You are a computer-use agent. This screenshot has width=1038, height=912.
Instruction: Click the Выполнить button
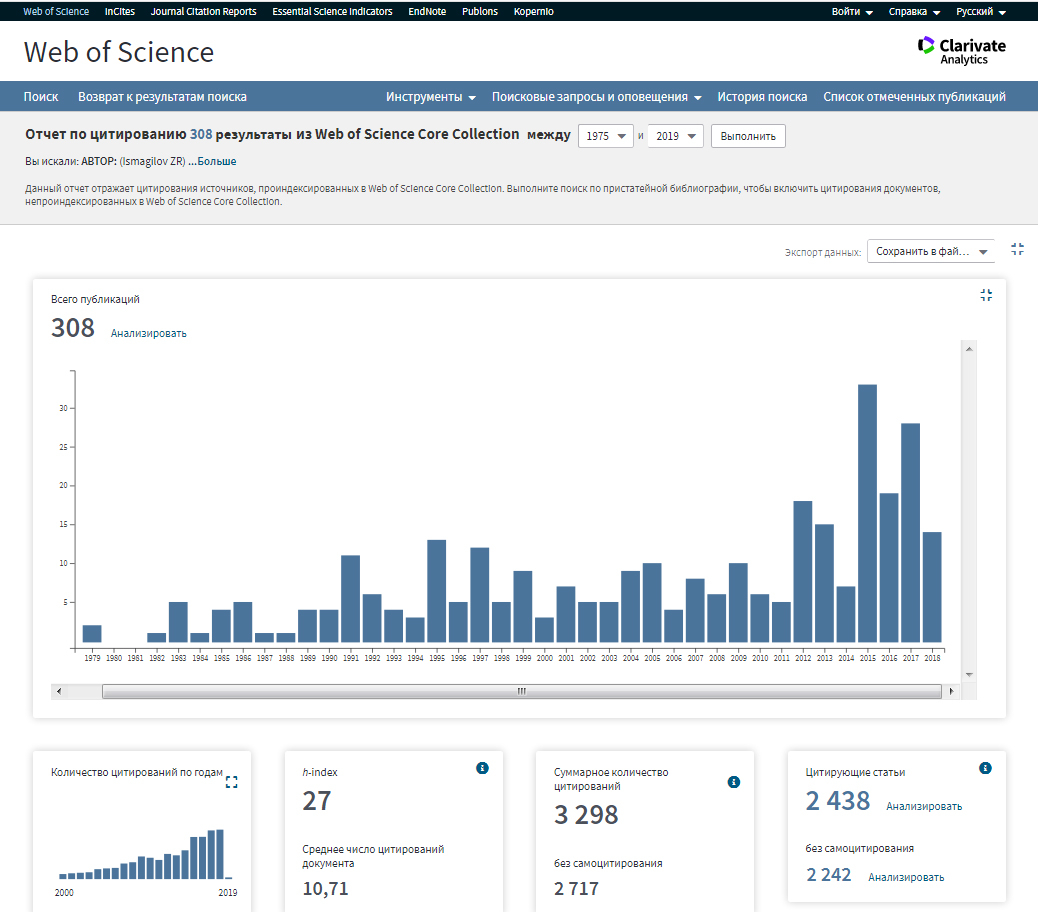click(748, 136)
